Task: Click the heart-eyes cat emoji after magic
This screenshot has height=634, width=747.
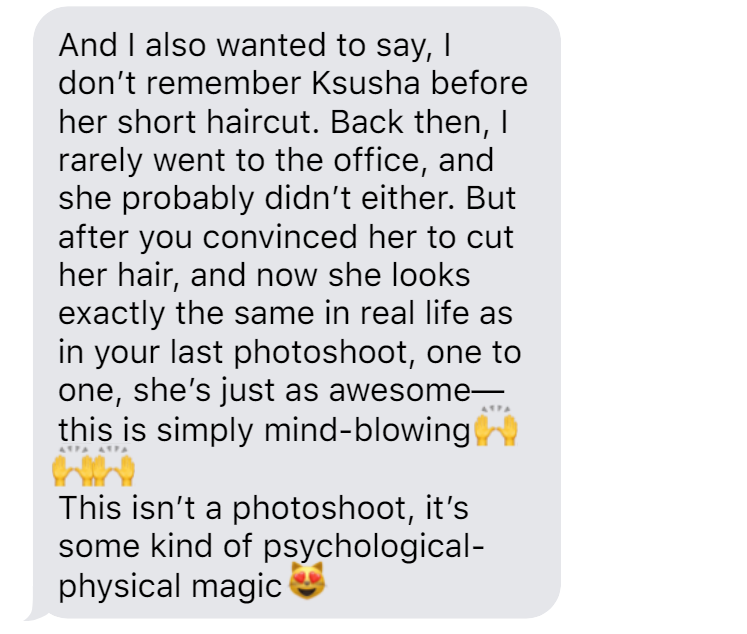Action: point(308,580)
